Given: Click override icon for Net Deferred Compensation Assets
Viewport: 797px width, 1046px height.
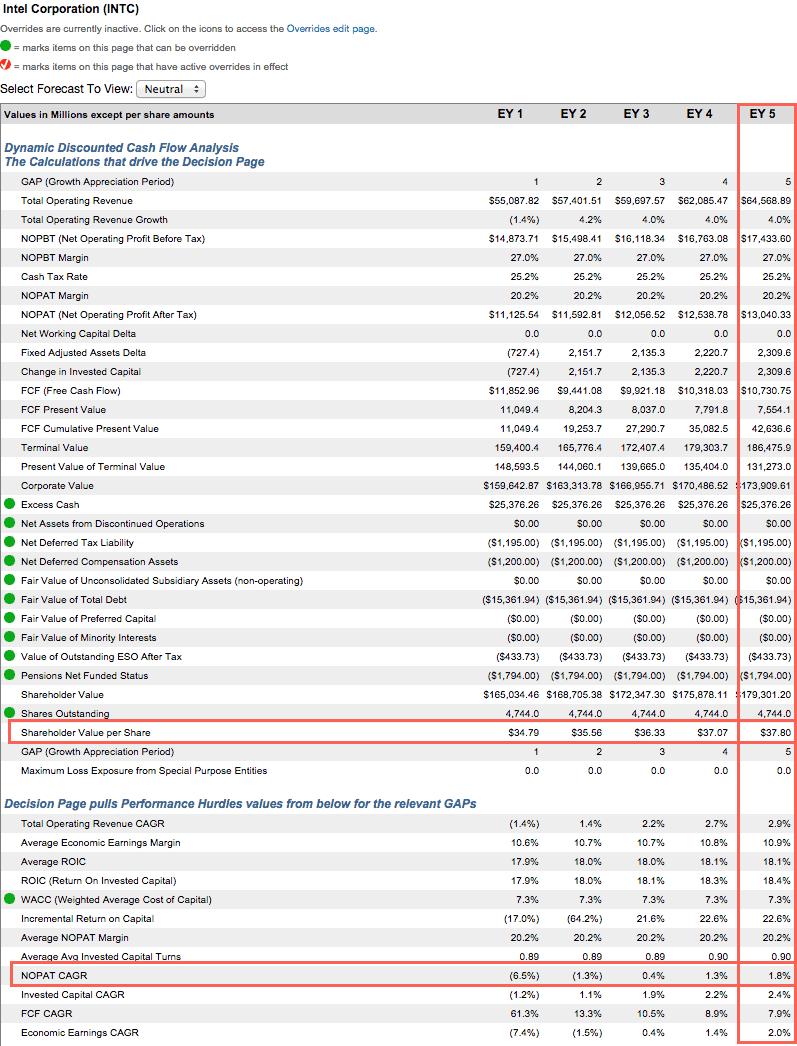Looking at the screenshot, I should tap(9, 561).
